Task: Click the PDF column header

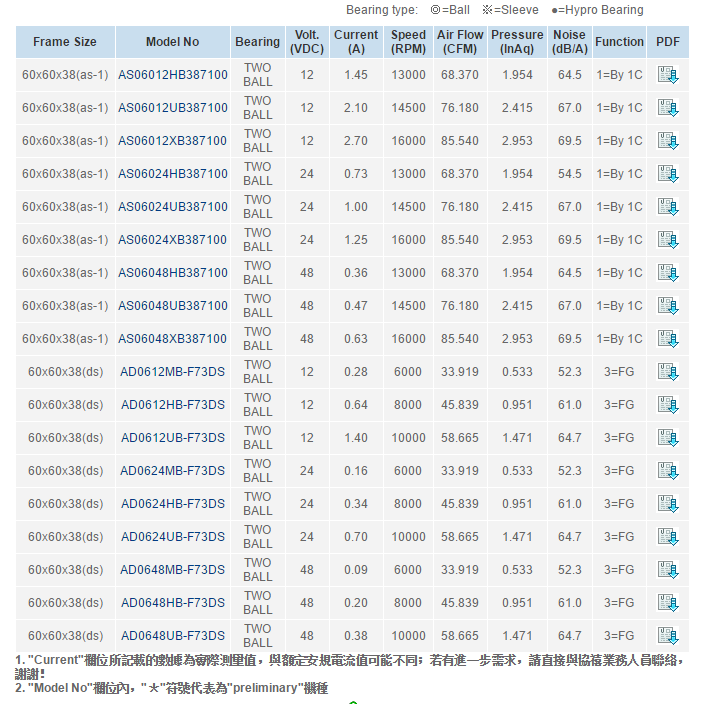Action: [668, 42]
